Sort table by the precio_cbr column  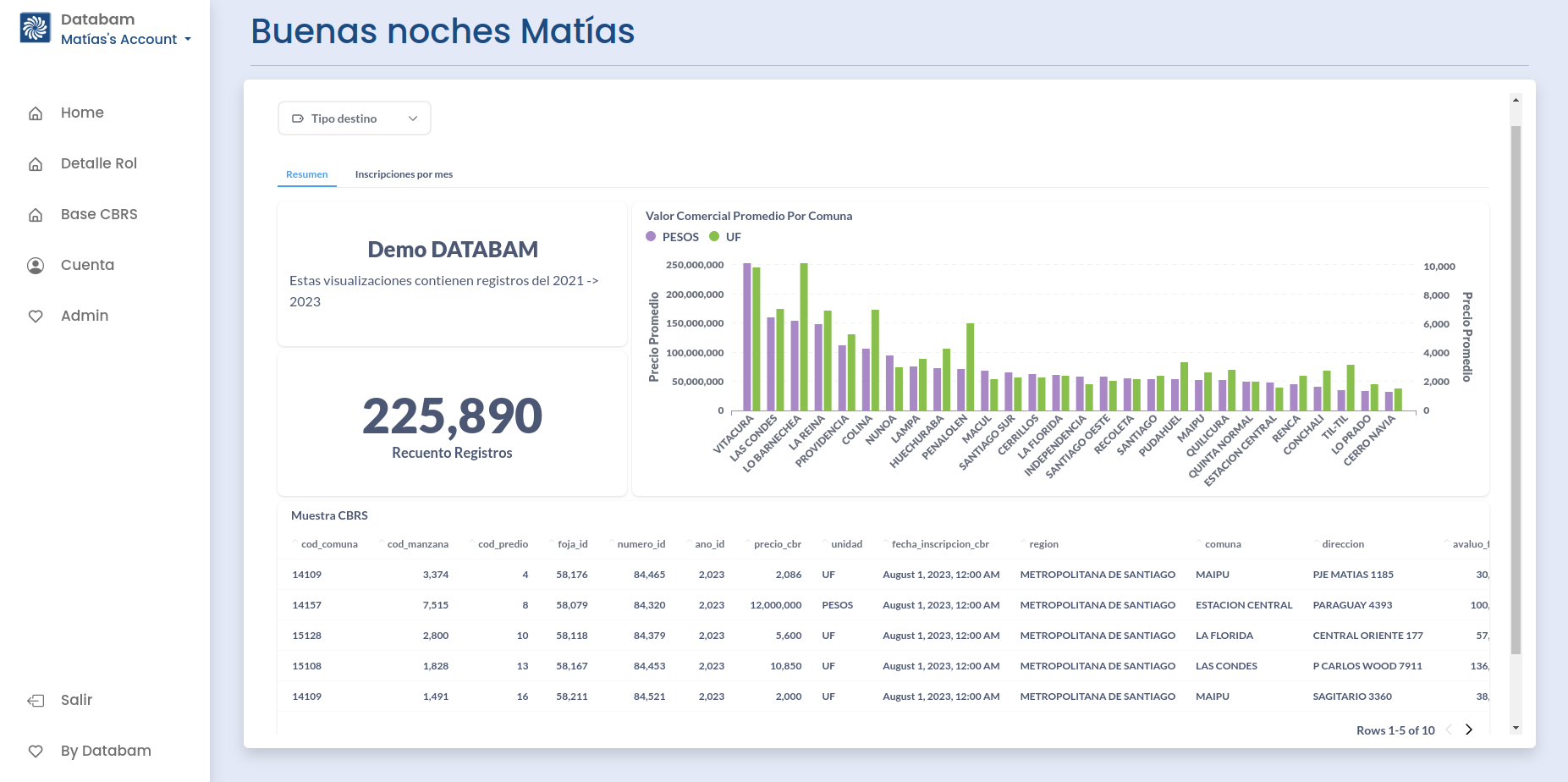(x=777, y=544)
